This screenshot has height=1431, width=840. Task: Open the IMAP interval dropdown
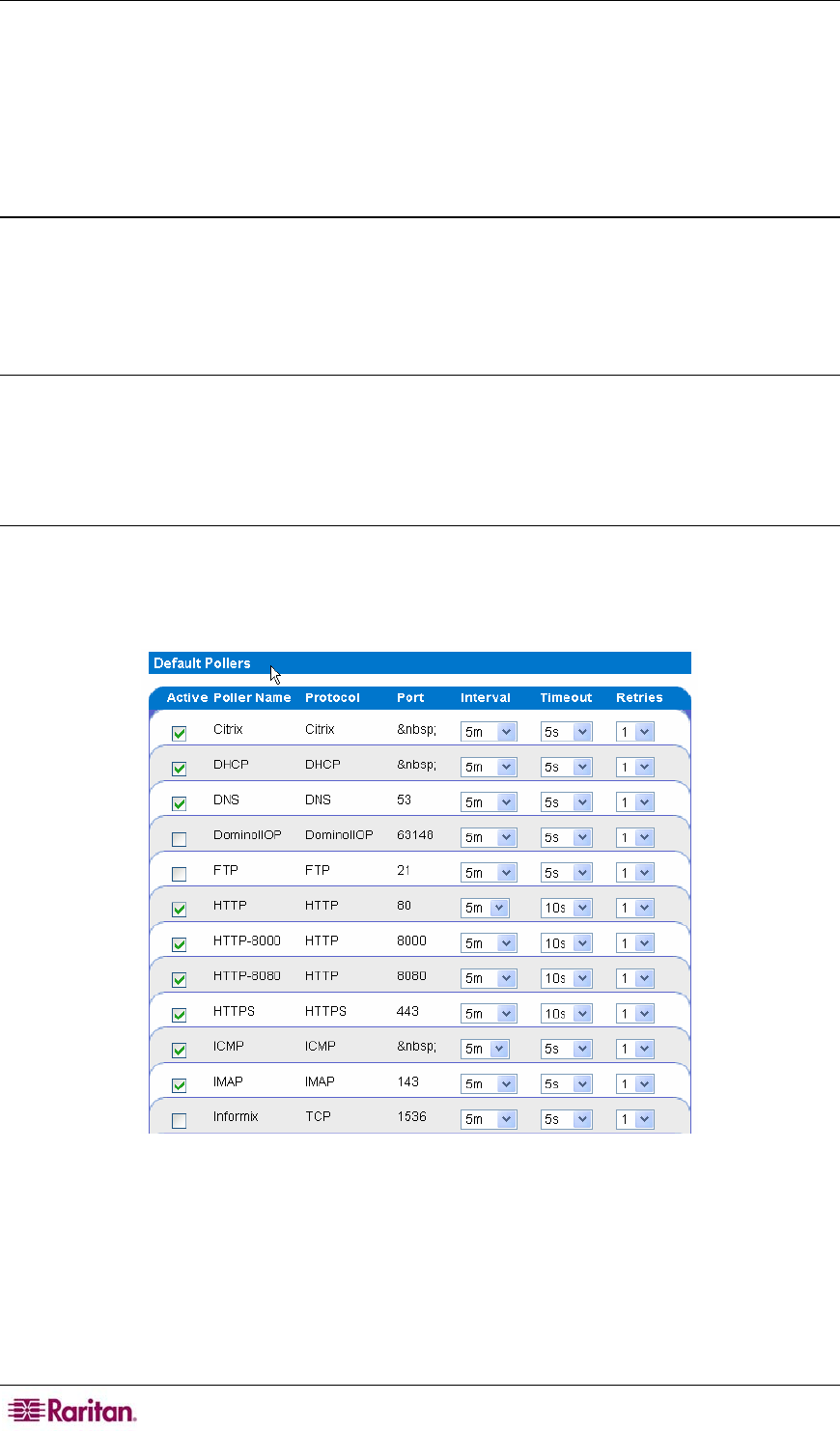click(489, 1084)
